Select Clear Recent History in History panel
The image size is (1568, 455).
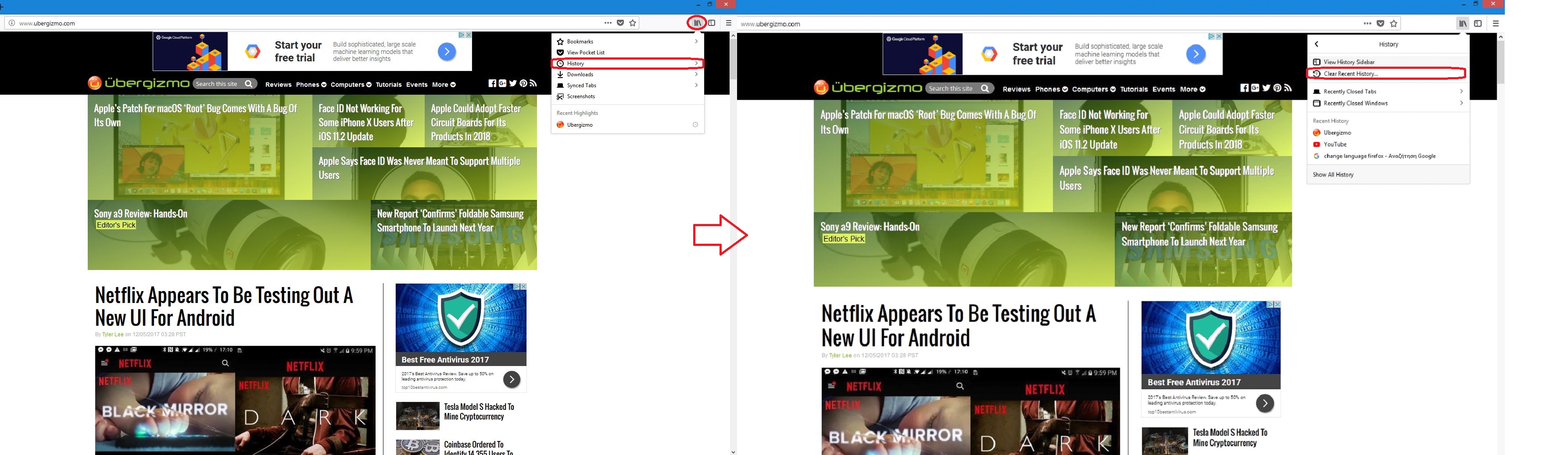(x=1389, y=74)
